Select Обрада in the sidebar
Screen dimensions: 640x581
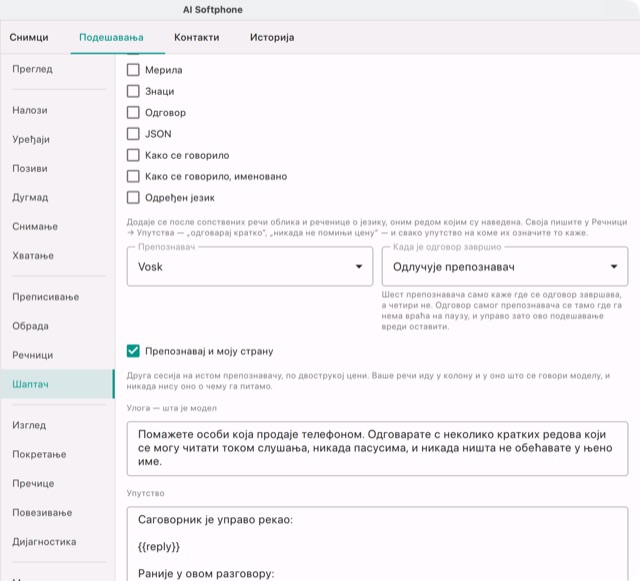[x=57, y=326]
